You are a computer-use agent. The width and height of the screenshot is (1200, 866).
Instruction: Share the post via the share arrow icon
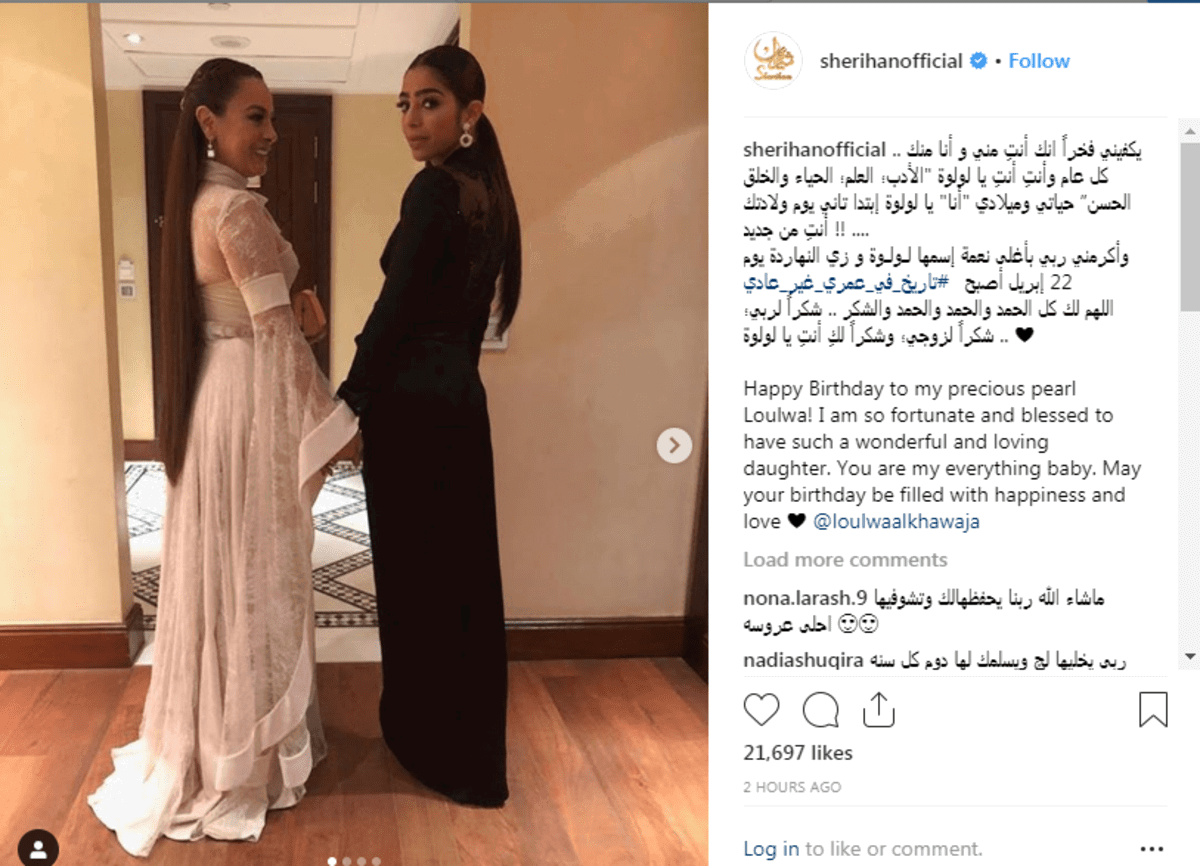[x=877, y=709]
